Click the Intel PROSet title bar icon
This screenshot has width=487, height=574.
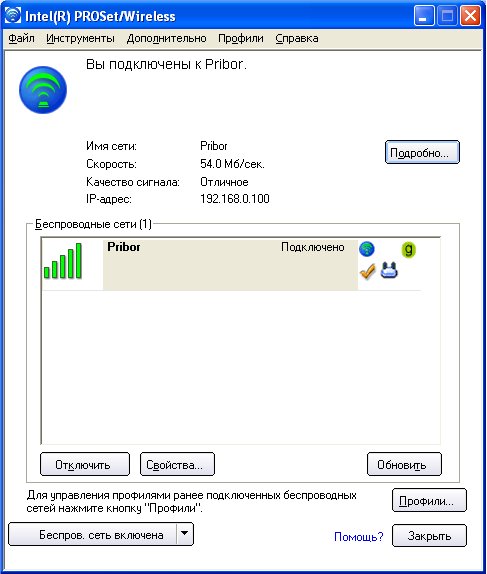click(13, 16)
